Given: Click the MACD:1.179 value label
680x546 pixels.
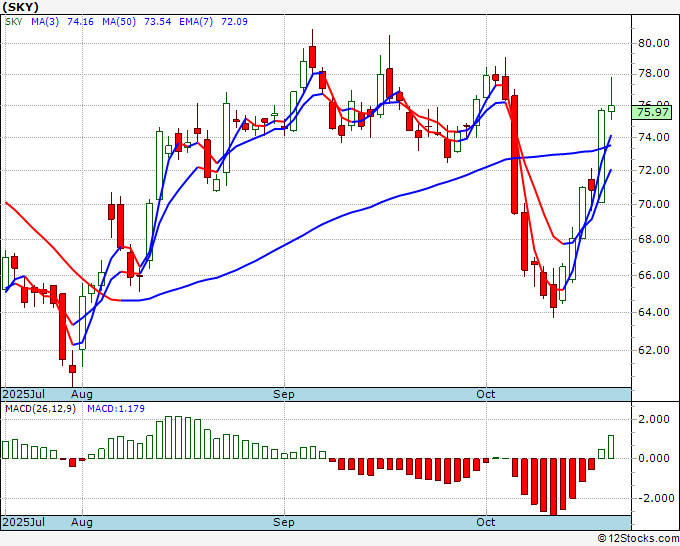Looking at the screenshot, I should tap(116, 409).
